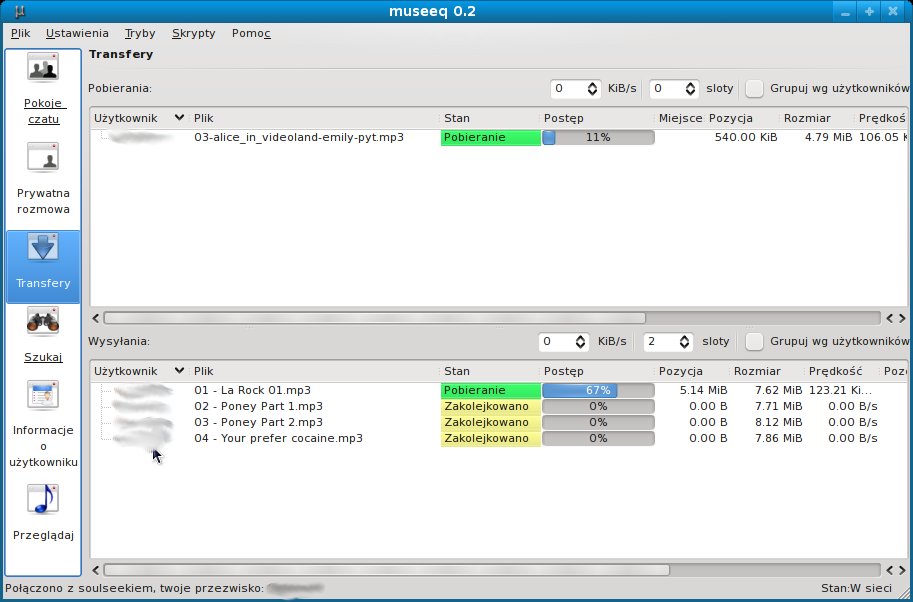This screenshot has height=602, width=913.
Task: Click Zakolejkowano status for Poney Part 1
Action: tap(490, 406)
